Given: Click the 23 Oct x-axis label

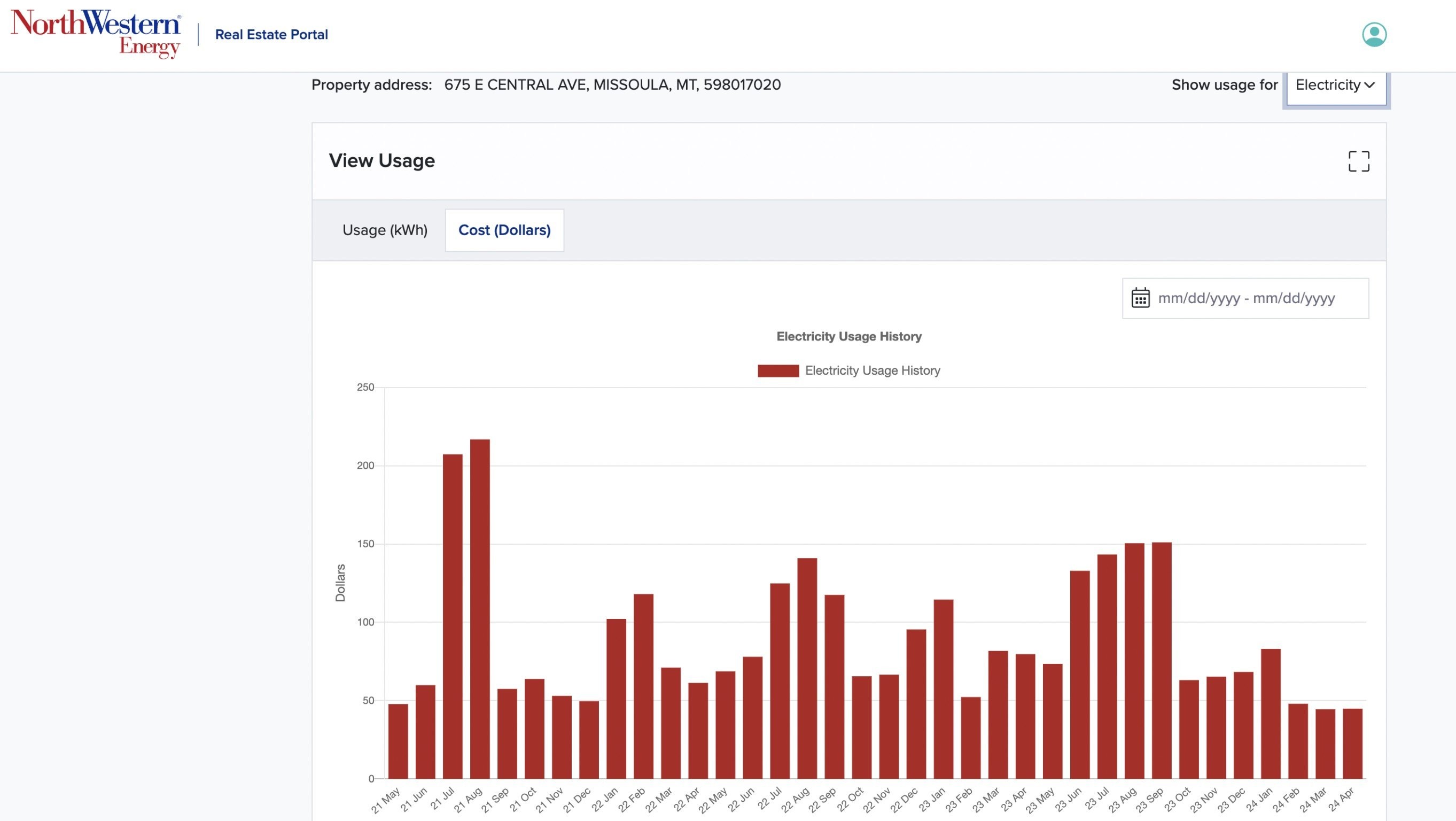Looking at the screenshot, I should (x=1177, y=800).
